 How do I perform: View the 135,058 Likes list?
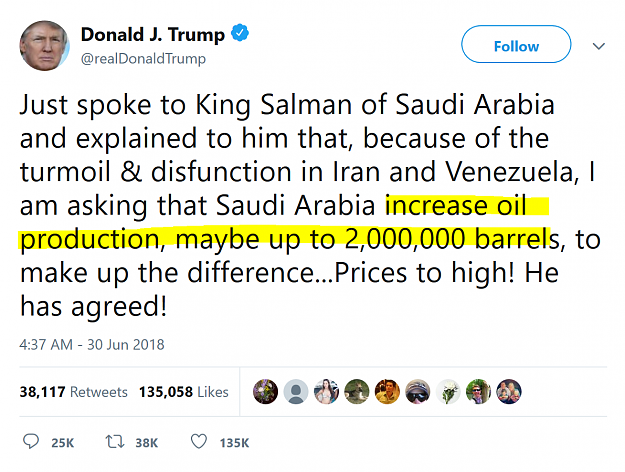point(184,392)
